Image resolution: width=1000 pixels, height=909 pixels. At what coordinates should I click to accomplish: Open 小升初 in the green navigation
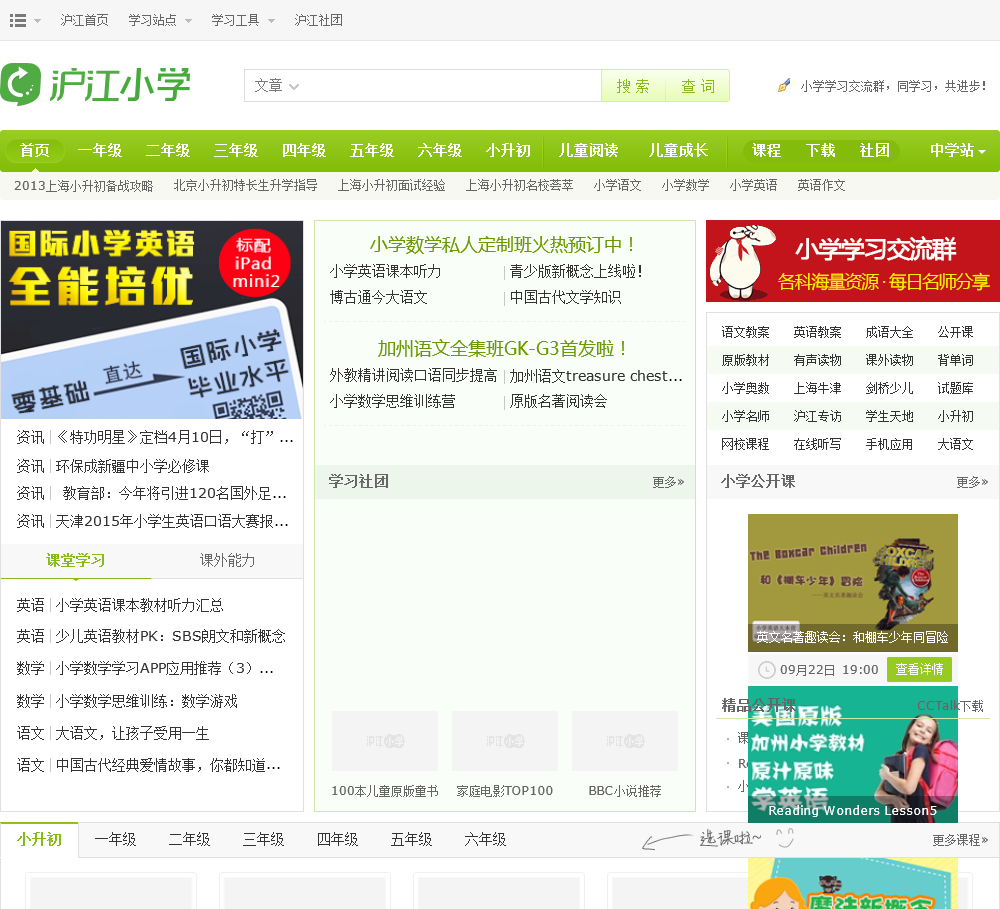[x=508, y=151]
